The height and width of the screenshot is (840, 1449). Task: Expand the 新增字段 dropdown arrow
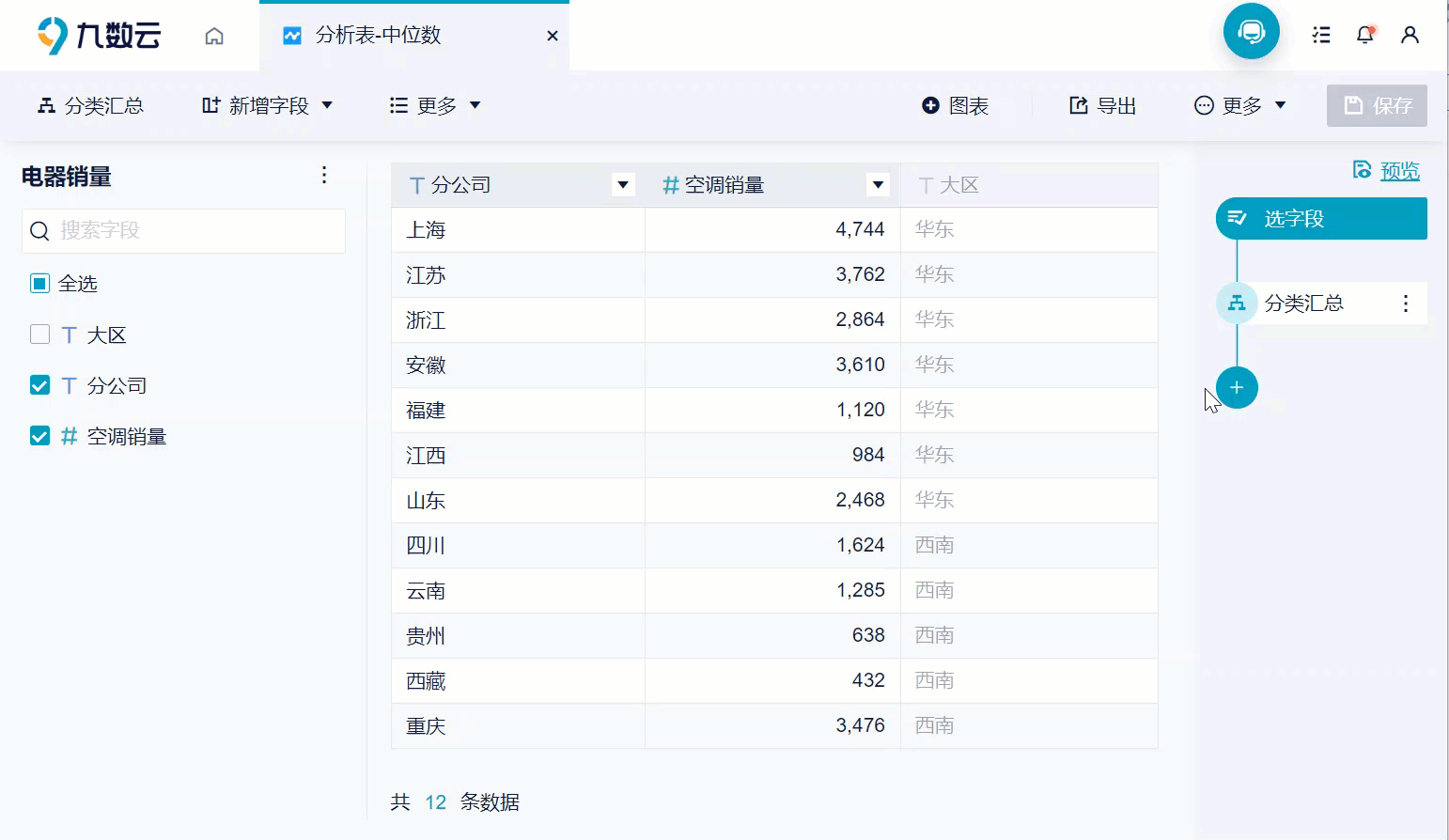[328, 105]
